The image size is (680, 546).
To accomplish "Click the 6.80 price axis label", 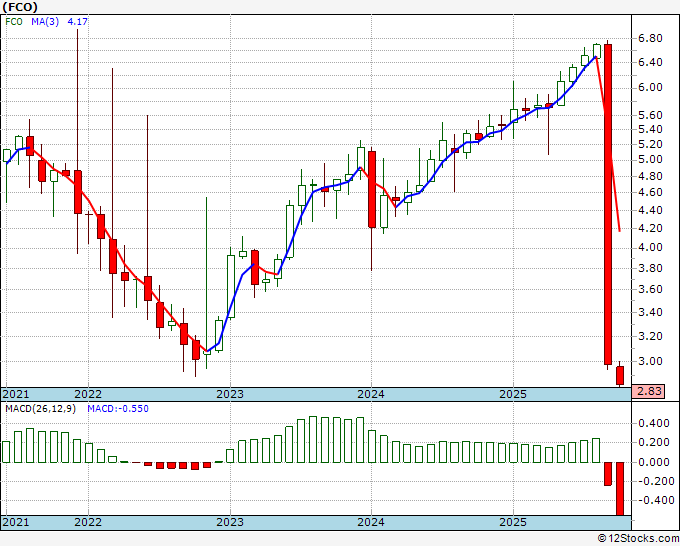I will pyautogui.click(x=650, y=39).
